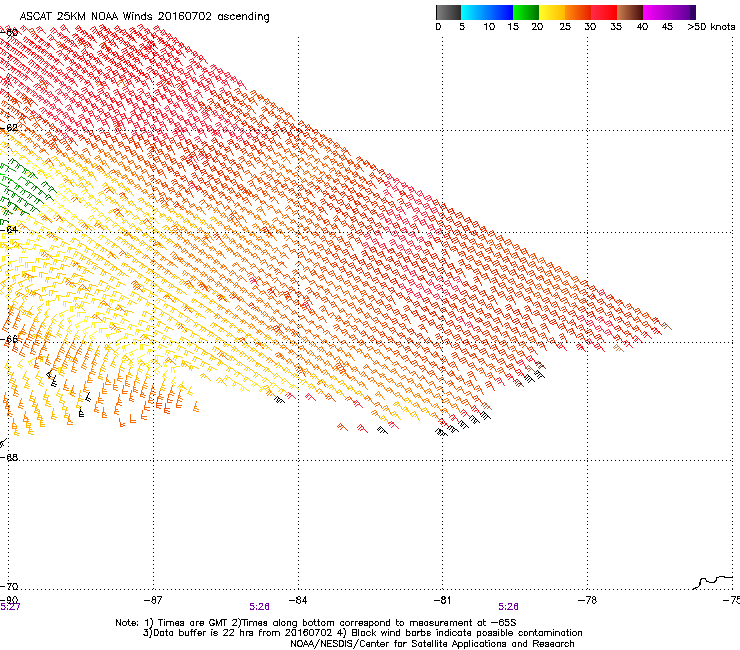Click the '20' label under the color scale

point(537,27)
